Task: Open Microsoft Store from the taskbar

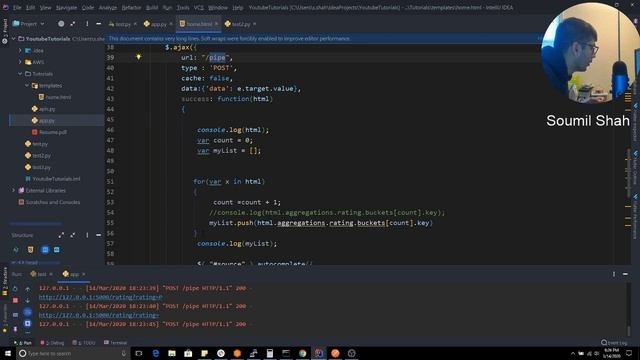Action: click(x=188, y=353)
